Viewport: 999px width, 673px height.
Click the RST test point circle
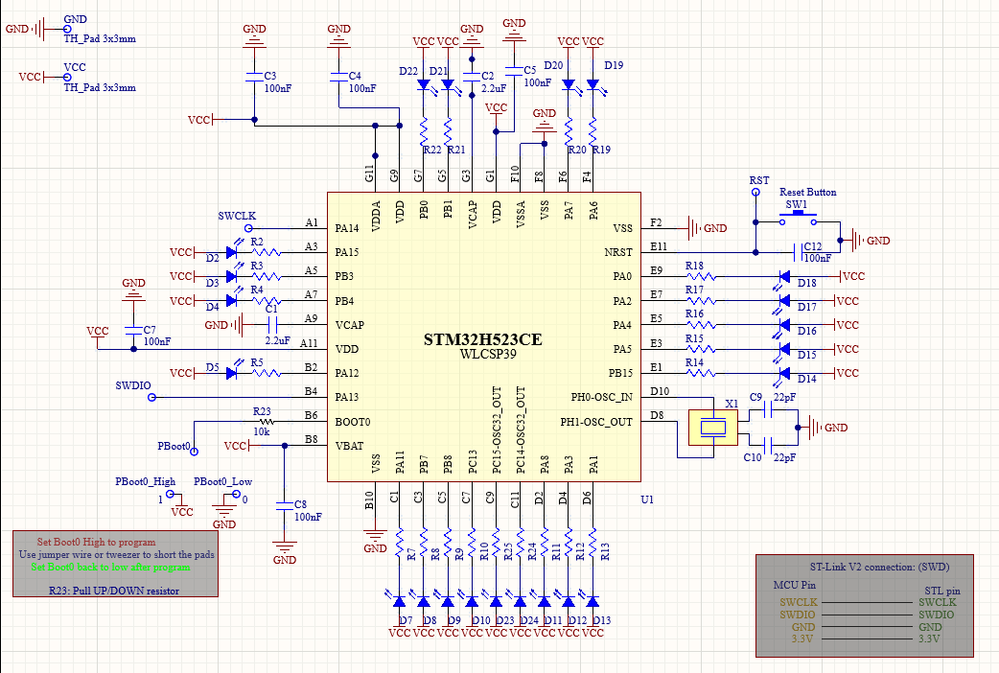[756, 192]
